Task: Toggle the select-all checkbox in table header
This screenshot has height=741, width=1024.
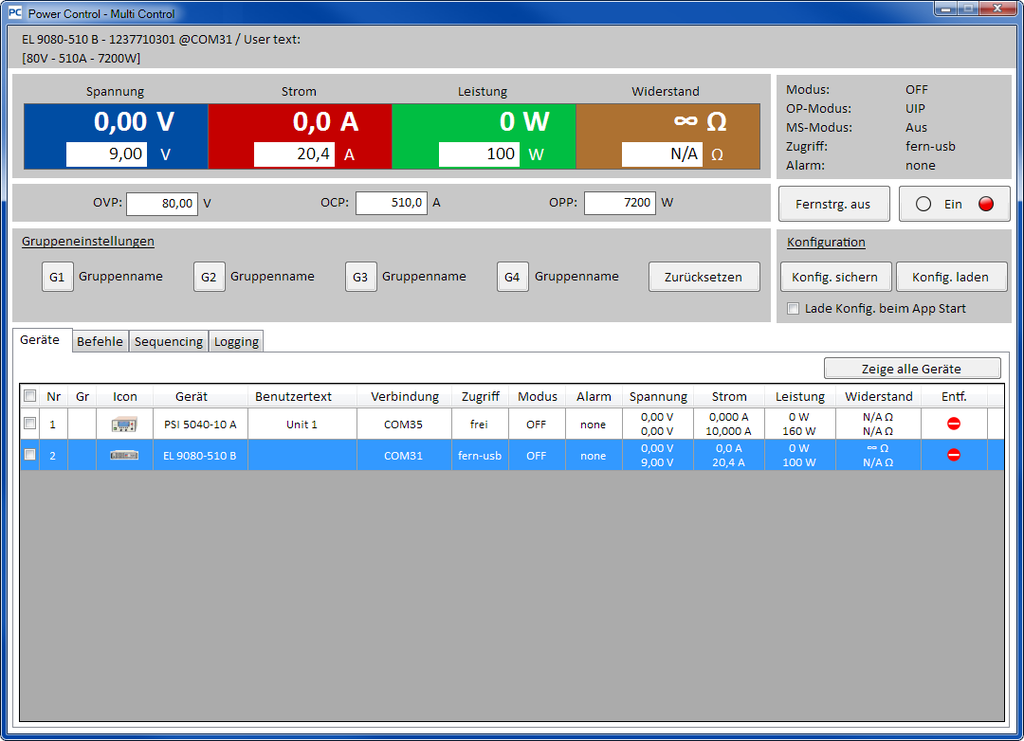Action: [29, 395]
